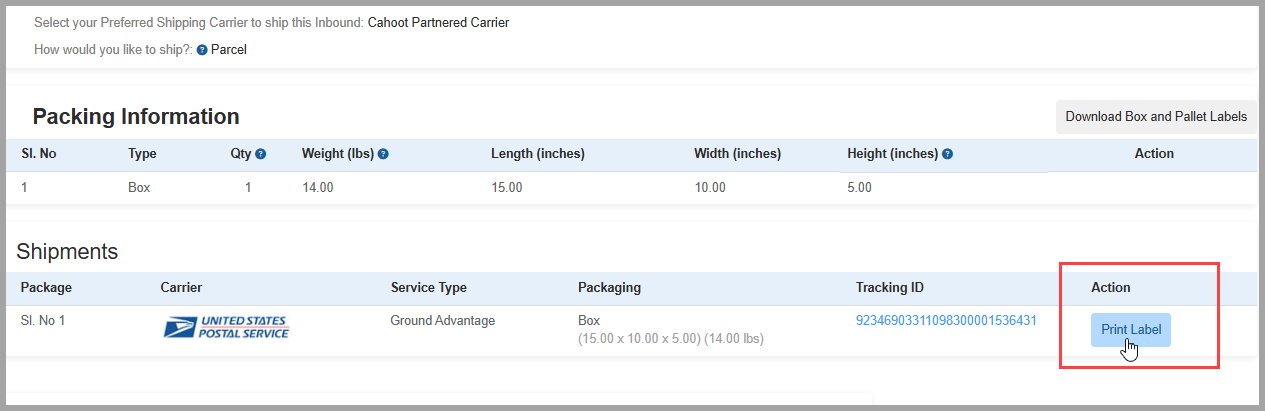This screenshot has width=1265, height=411.
Task: Click Cahoot Partnered Carrier text
Action: click(438, 22)
